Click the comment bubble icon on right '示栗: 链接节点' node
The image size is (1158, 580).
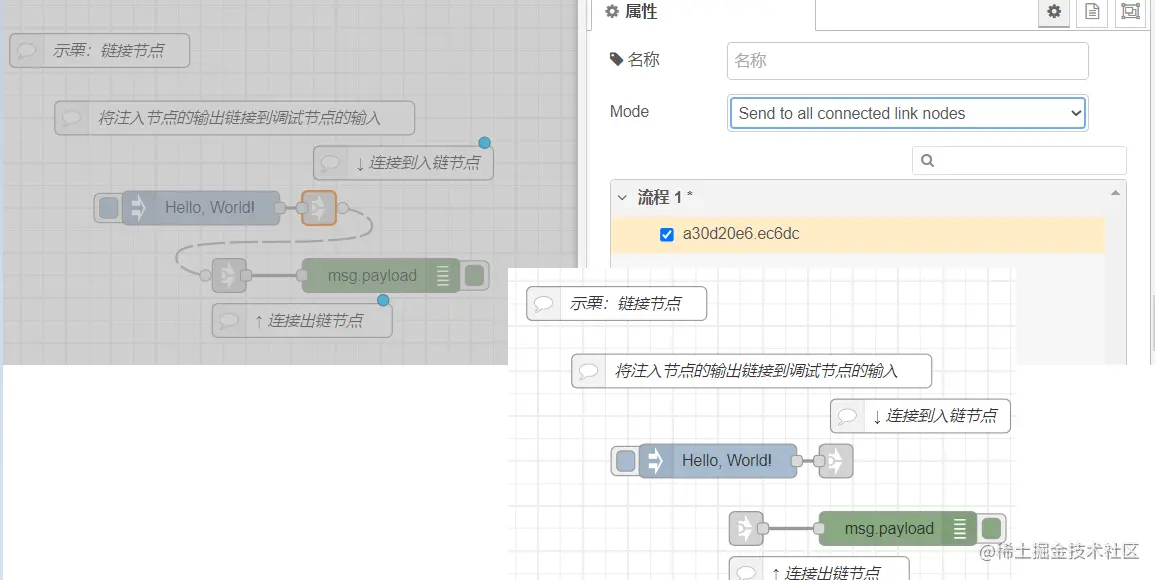pyautogui.click(x=544, y=304)
